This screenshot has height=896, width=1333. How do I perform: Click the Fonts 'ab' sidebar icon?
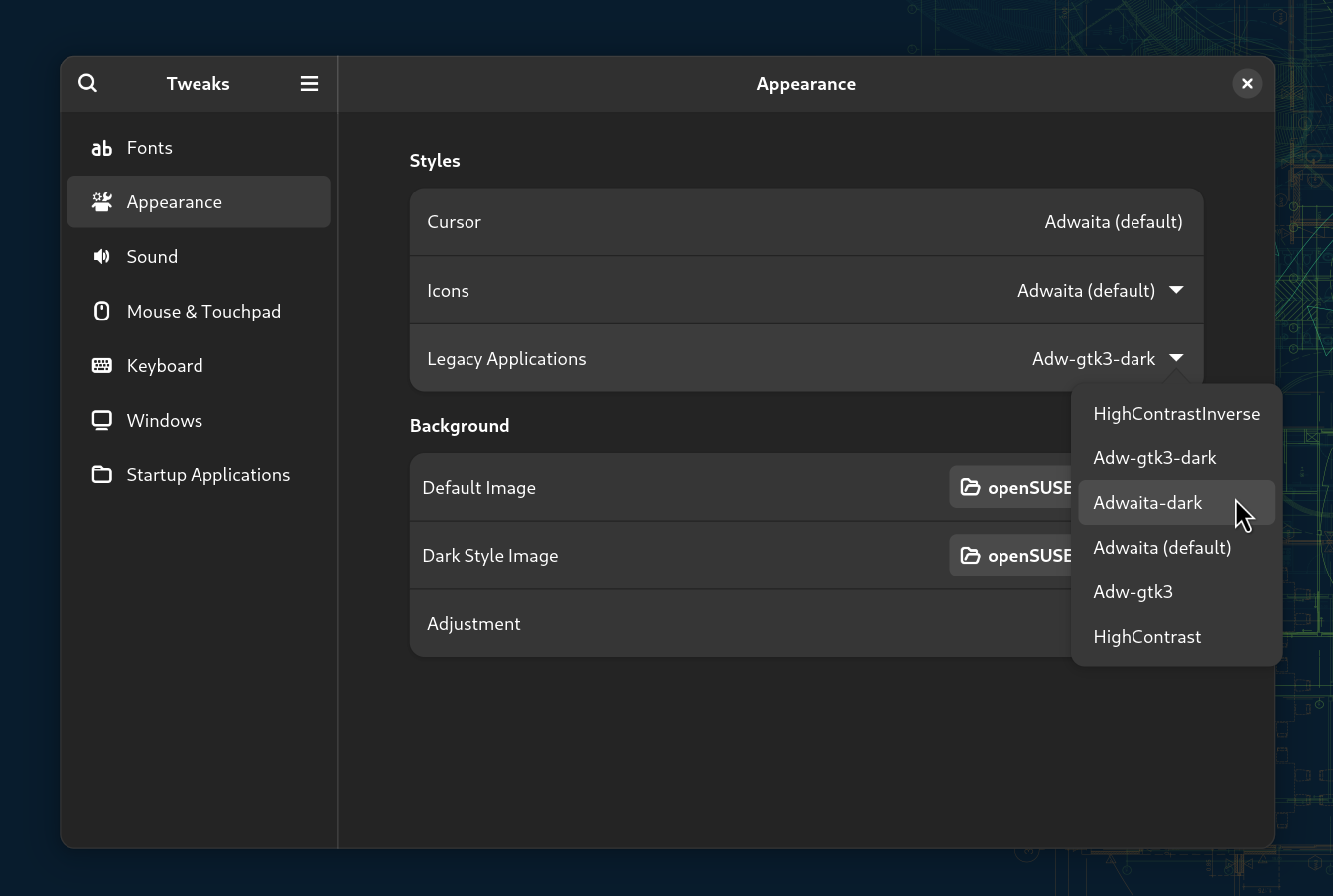pos(101,148)
